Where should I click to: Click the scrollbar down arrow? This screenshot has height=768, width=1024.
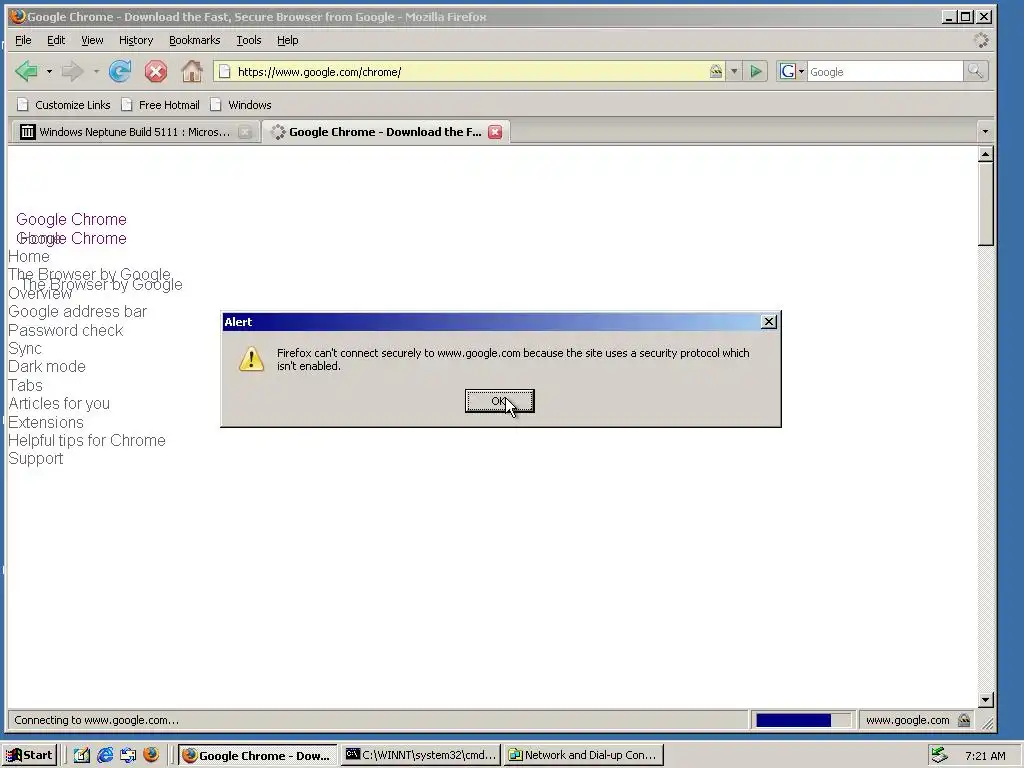[985, 699]
